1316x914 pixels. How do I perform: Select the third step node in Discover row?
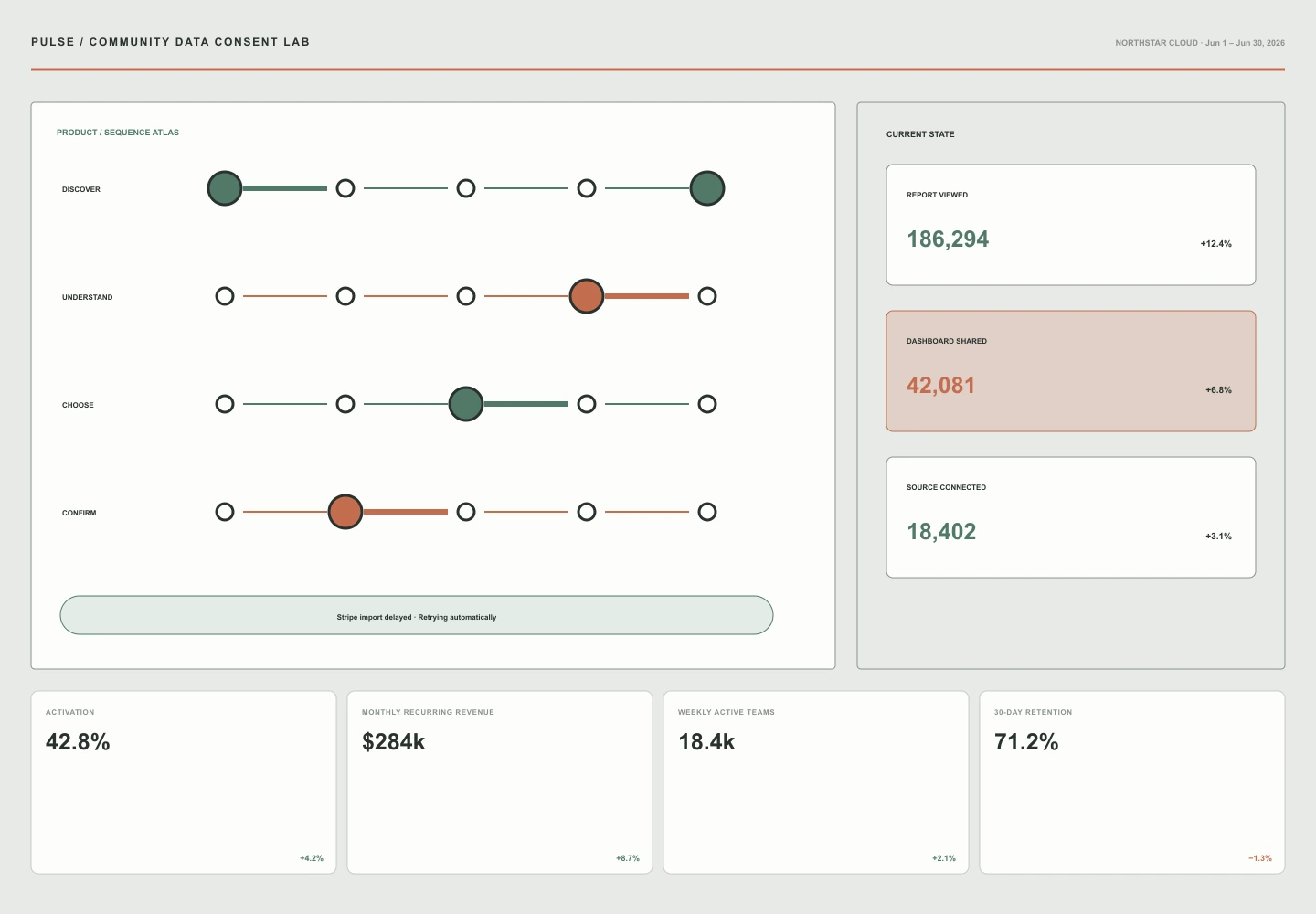[x=466, y=188]
